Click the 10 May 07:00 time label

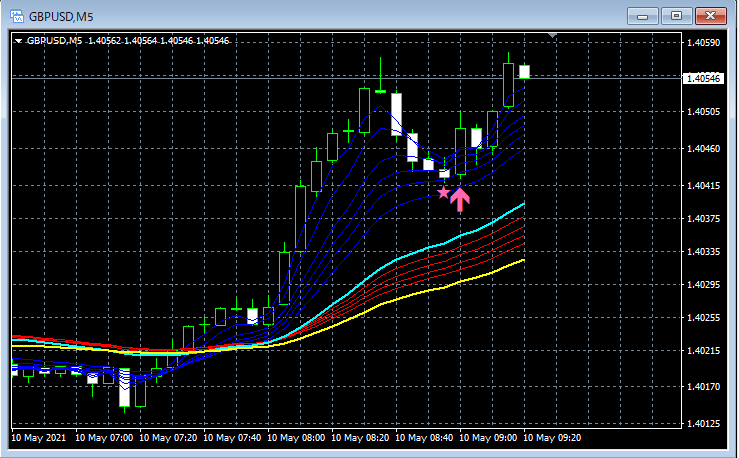point(104,438)
